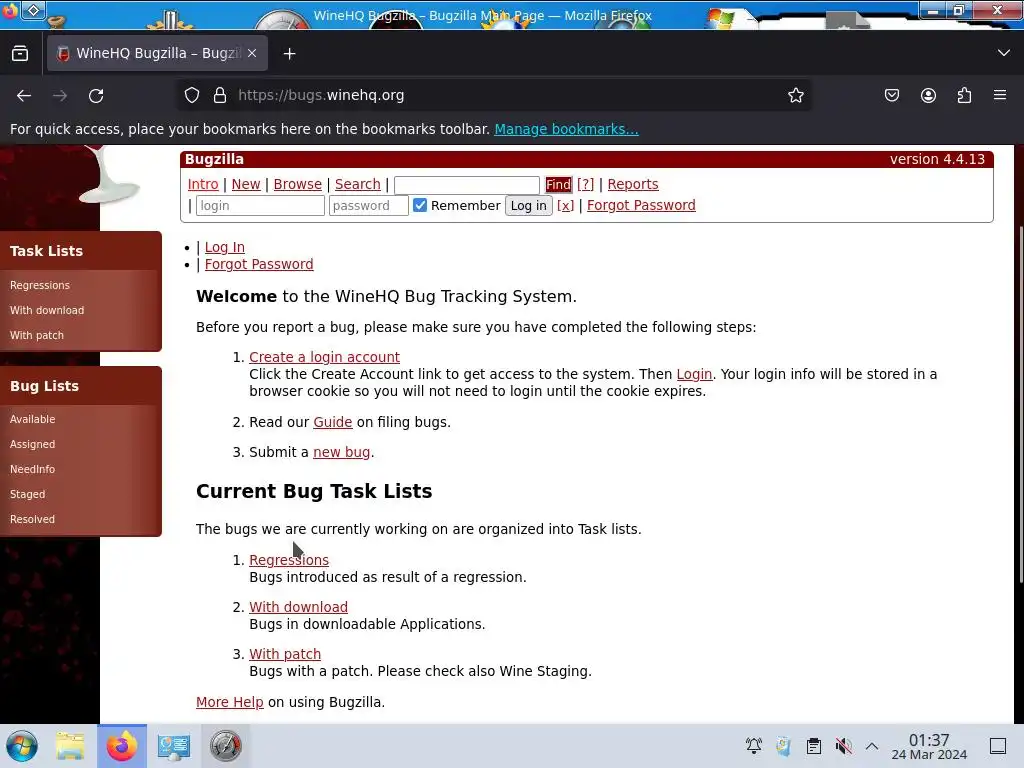Open the speedometer gauge taskbar icon
1024x768 pixels.
(226, 746)
